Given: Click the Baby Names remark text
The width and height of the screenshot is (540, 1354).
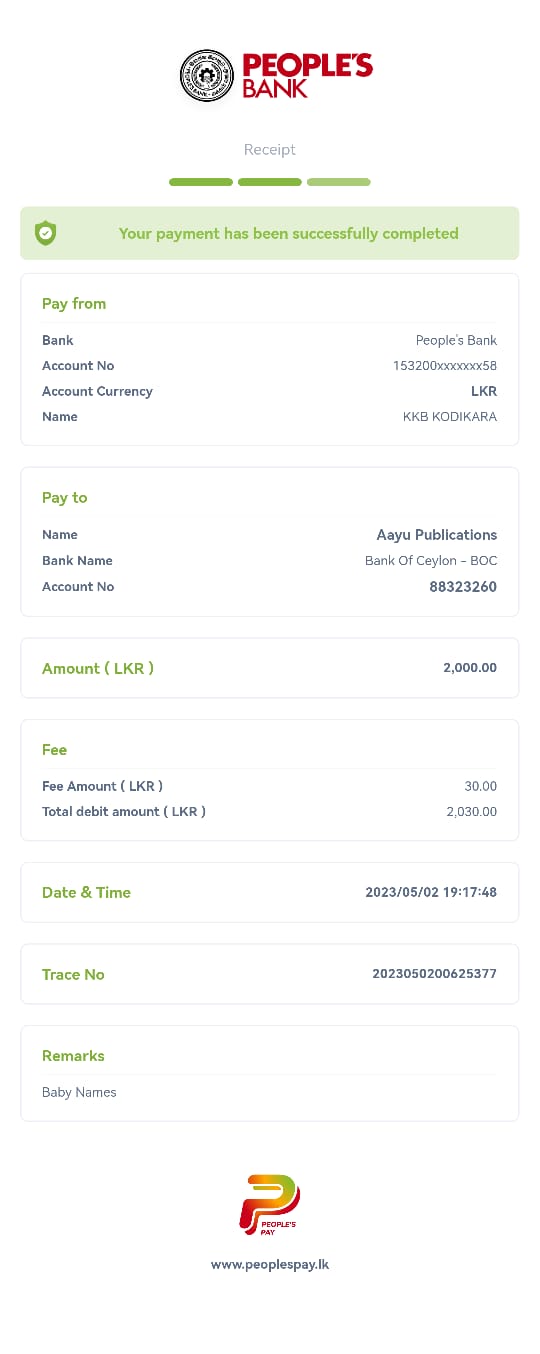Looking at the screenshot, I should coord(79,1092).
